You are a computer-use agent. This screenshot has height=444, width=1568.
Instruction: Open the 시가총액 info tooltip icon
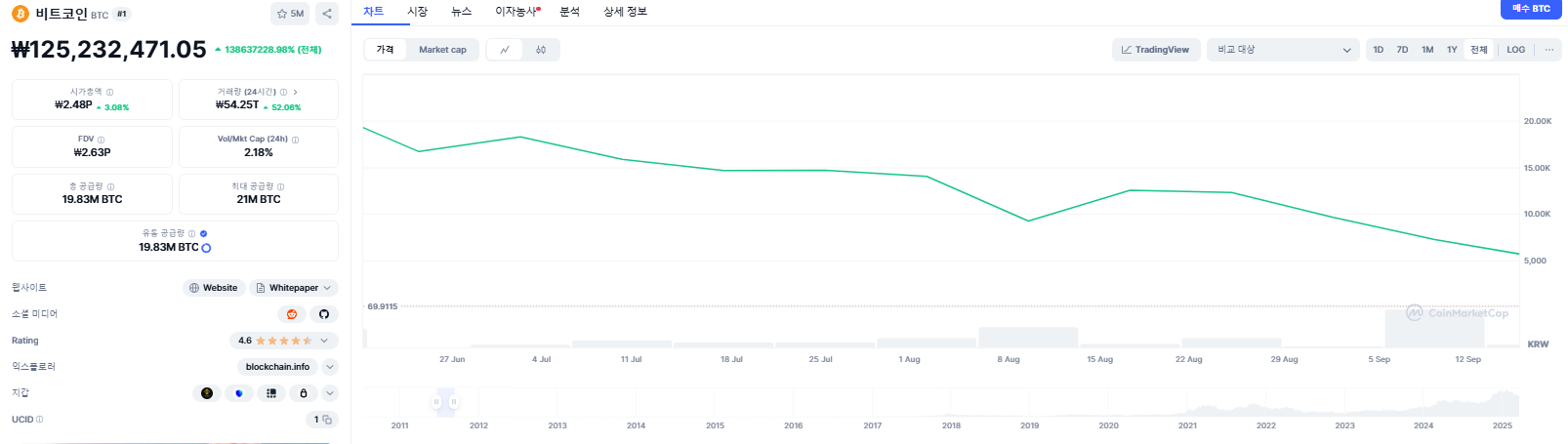point(109,92)
